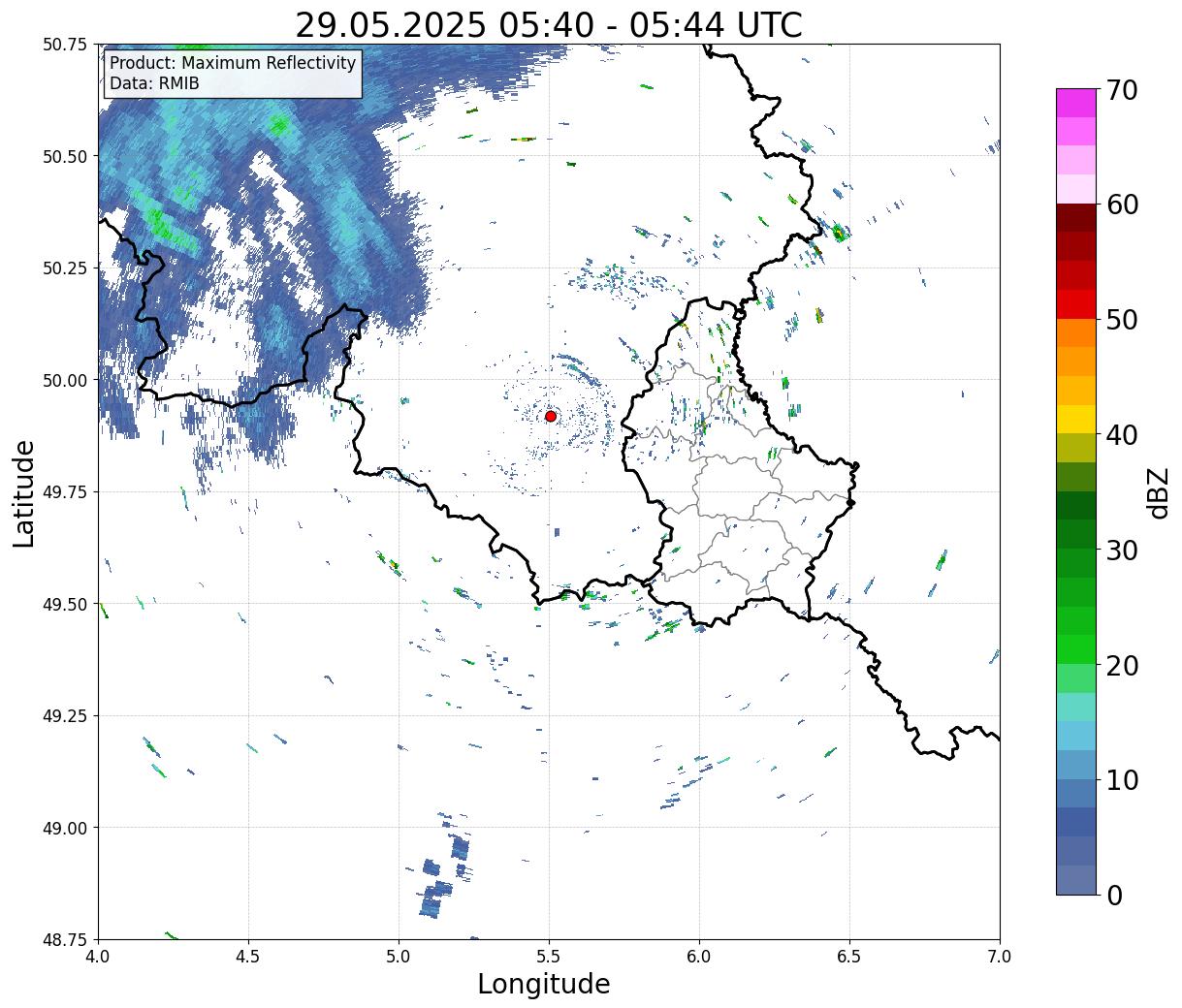Click the magenta swatch at 70 dBZ
The image size is (1182, 1008).
coord(1075,103)
